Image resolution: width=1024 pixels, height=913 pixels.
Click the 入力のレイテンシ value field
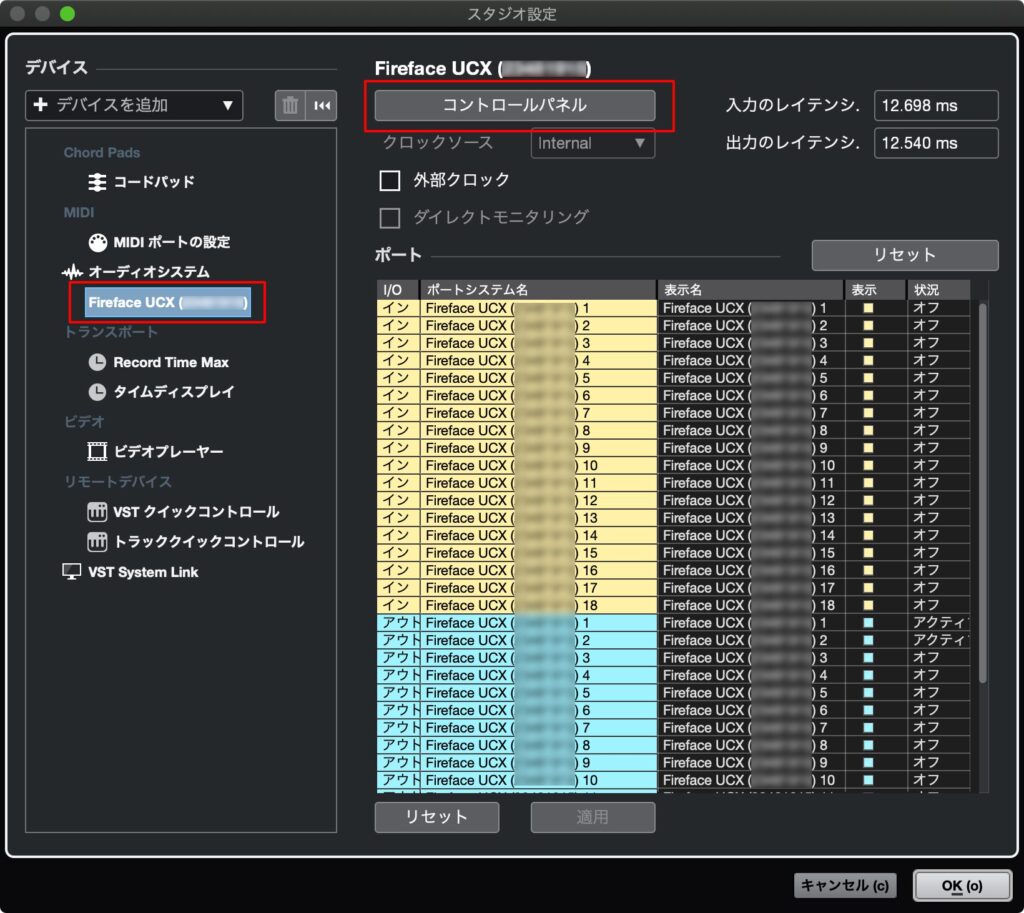click(x=935, y=104)
